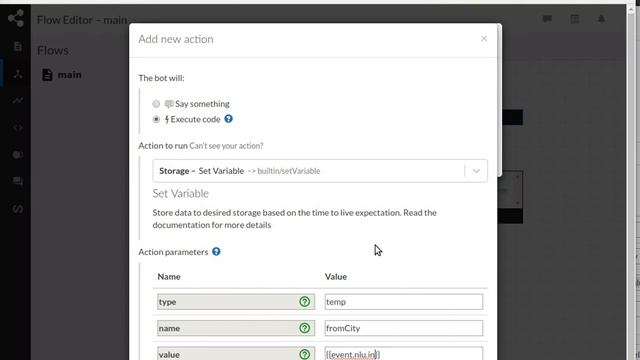
Task: Click the help icon beside Action parameters
Action: pyautogui.click(x=216, y=251)
